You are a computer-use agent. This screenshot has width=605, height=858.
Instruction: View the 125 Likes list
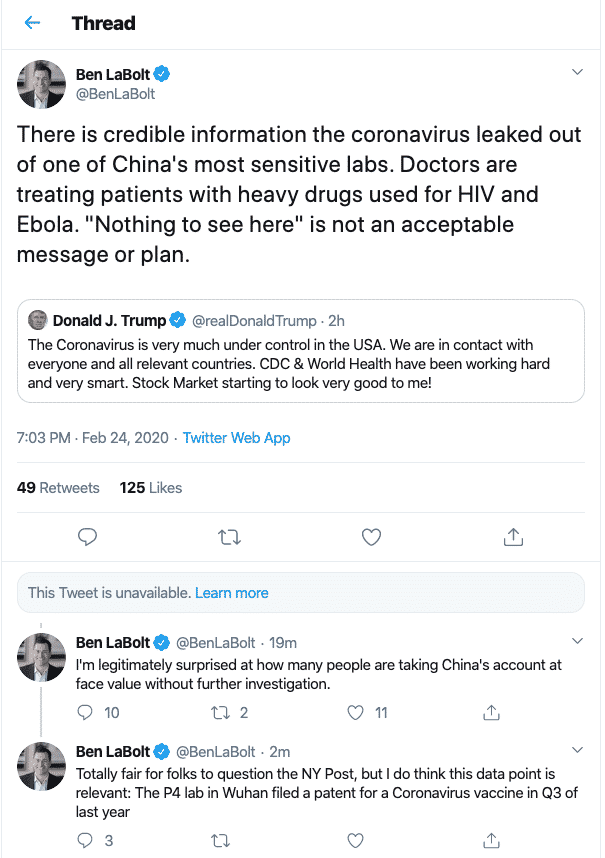tap(151, 487)
